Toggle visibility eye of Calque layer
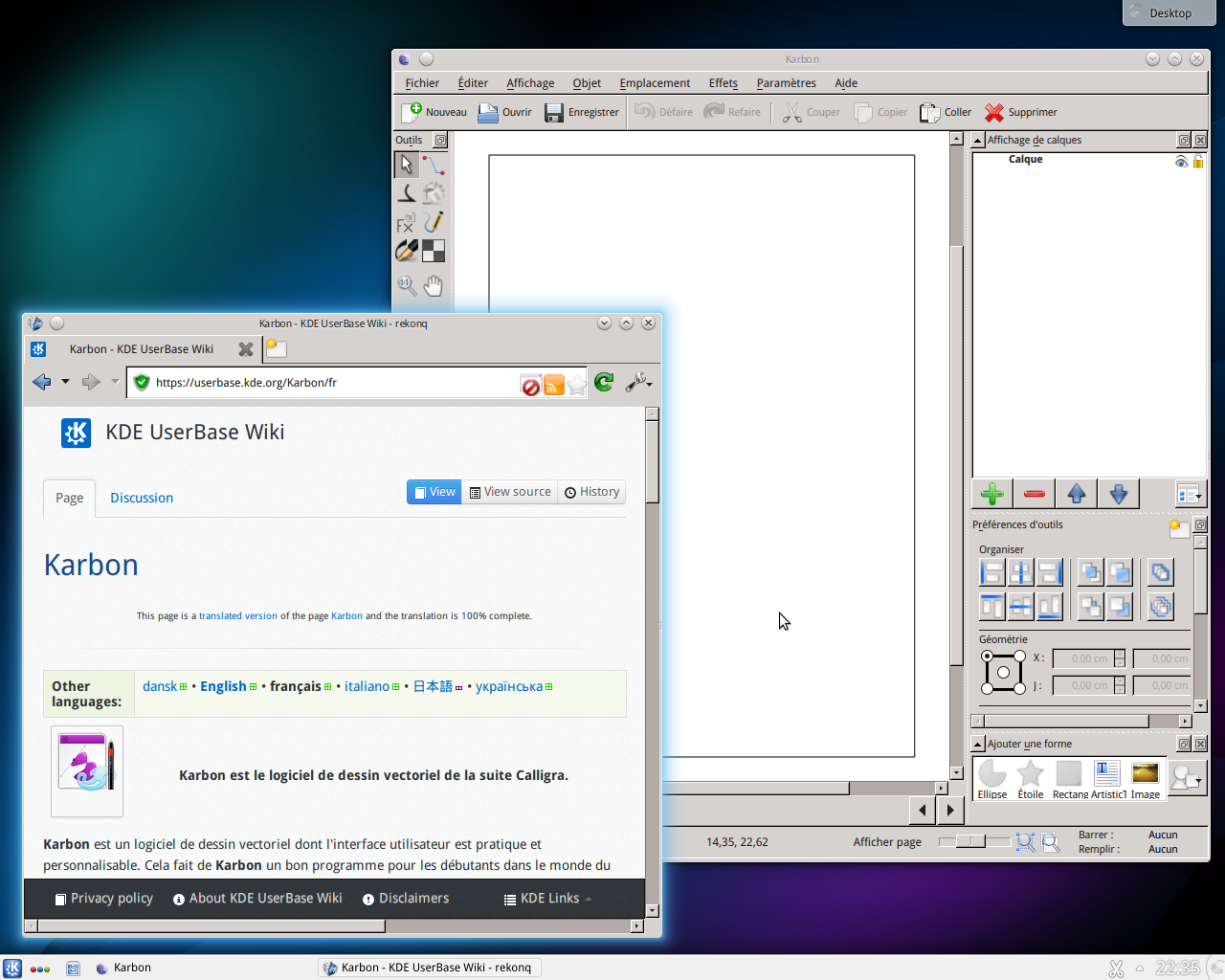1225x980 pixels. [1181, 162]
